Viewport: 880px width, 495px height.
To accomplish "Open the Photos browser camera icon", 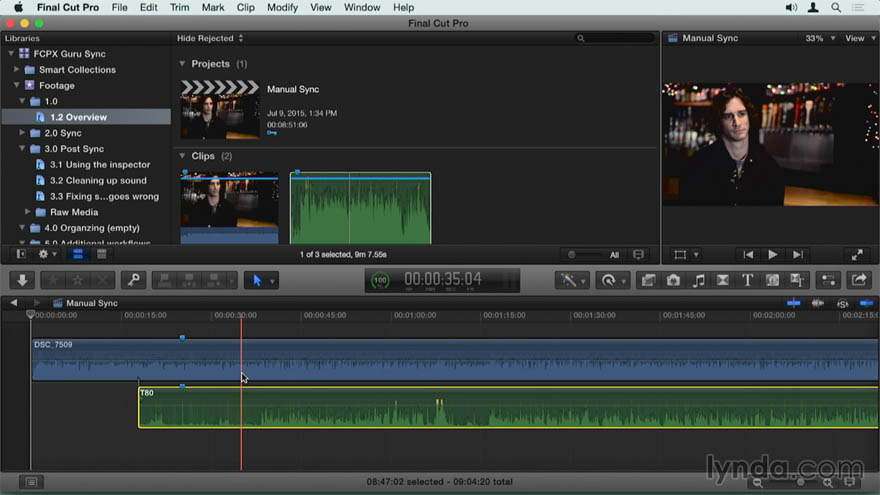I will pyautogui.click(x=673, y=280).
